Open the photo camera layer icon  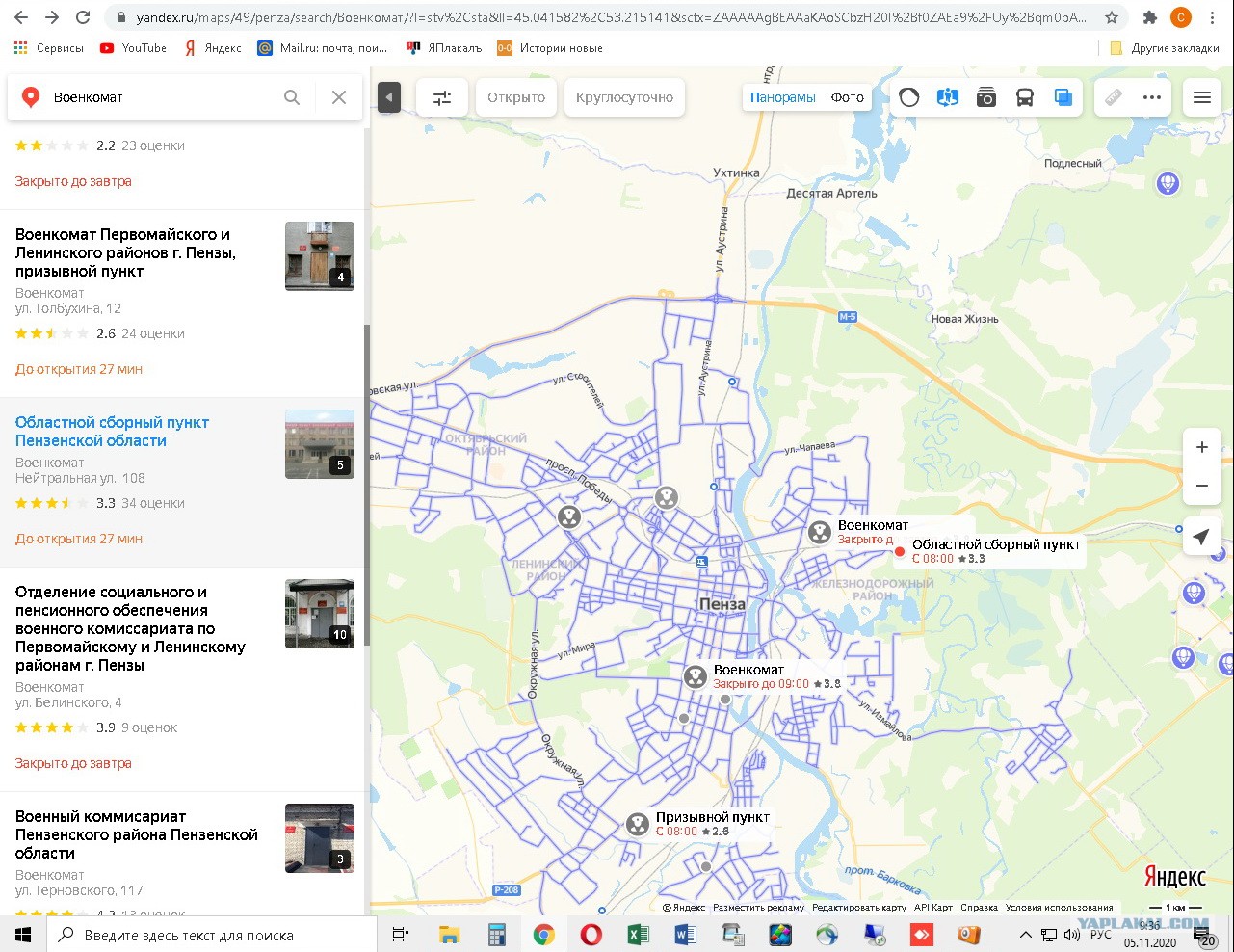point(986,97)
